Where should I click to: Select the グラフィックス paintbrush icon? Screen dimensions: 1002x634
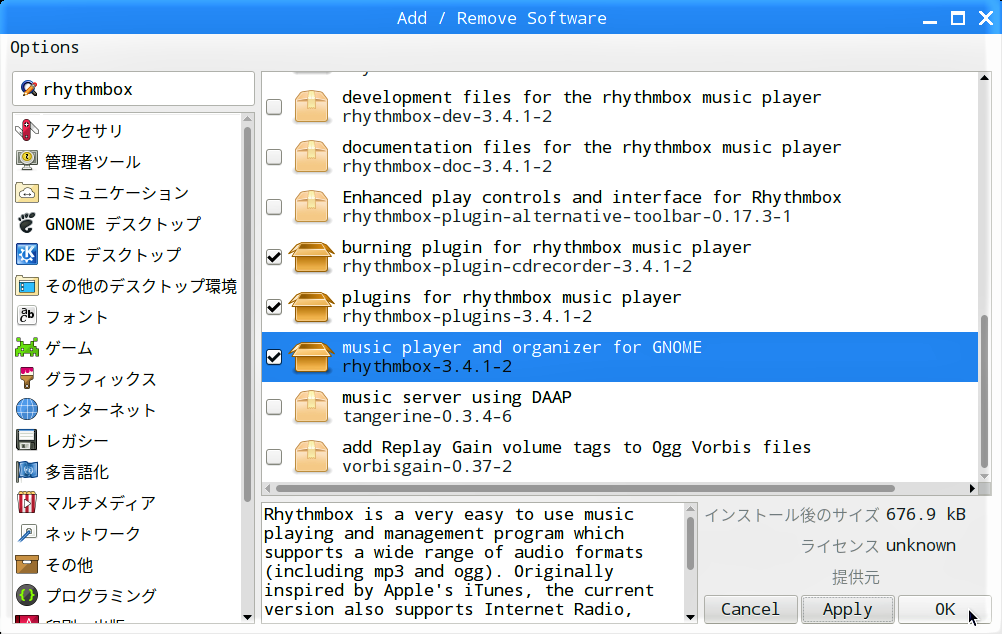tap(27, 378)
